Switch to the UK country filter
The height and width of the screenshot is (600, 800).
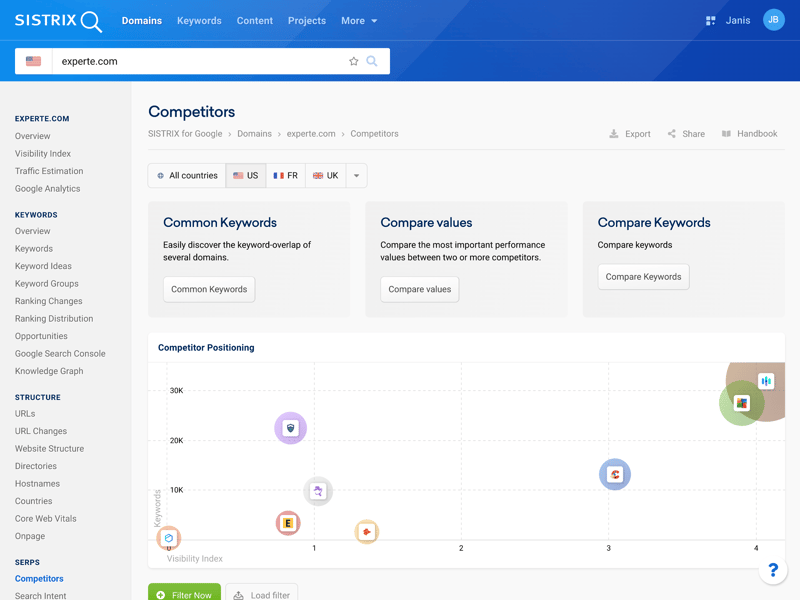pyautogui.click(x=326, y=176)
